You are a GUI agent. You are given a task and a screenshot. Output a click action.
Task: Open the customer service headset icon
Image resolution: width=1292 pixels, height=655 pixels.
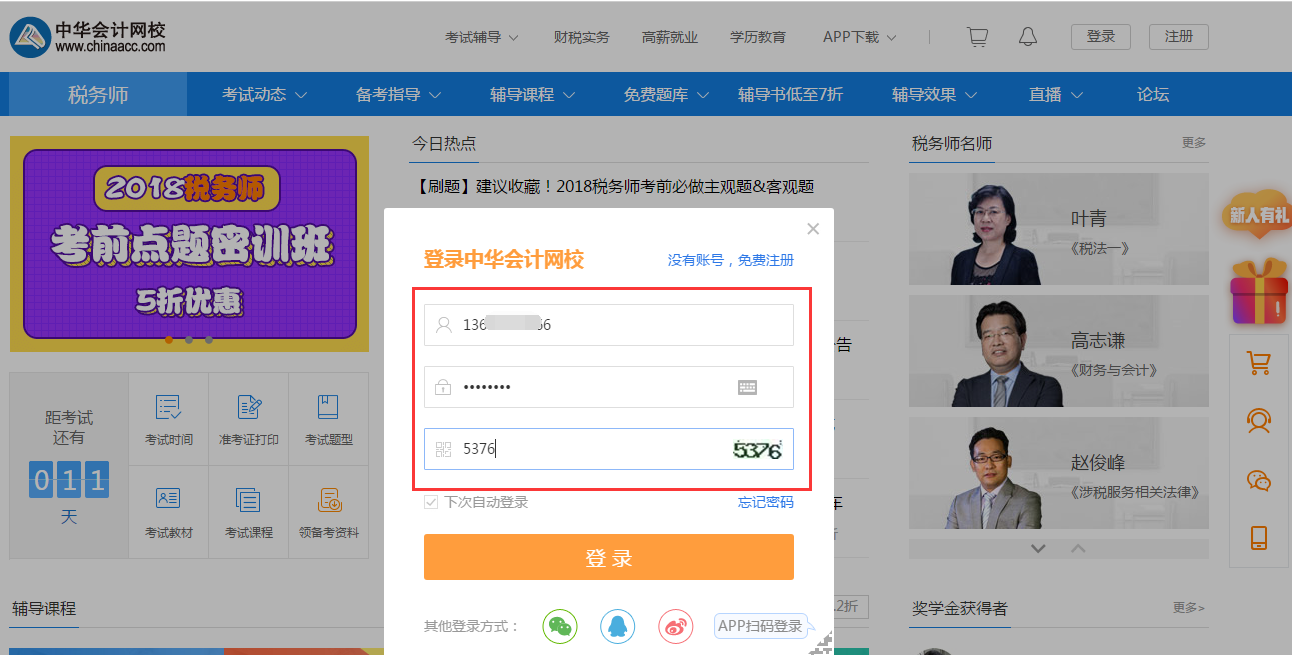1259,420
